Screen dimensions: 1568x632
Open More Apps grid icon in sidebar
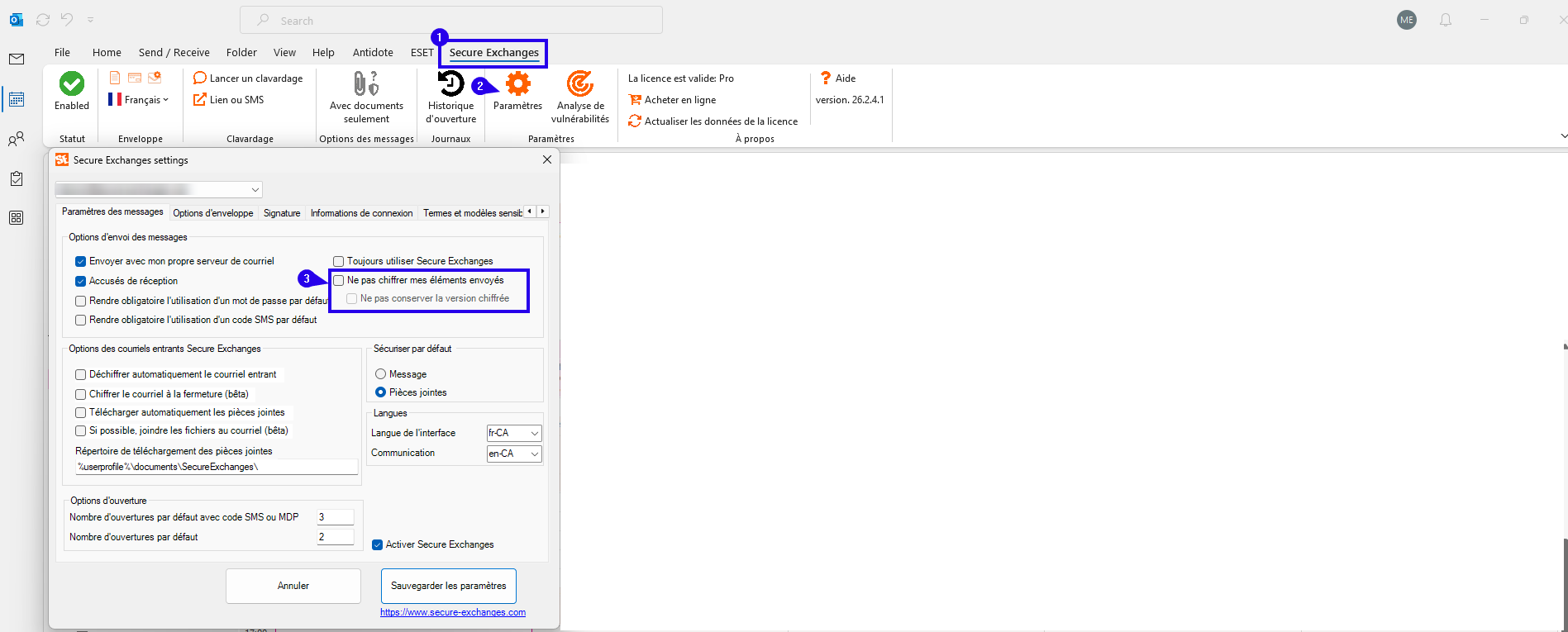coord(17,218)
